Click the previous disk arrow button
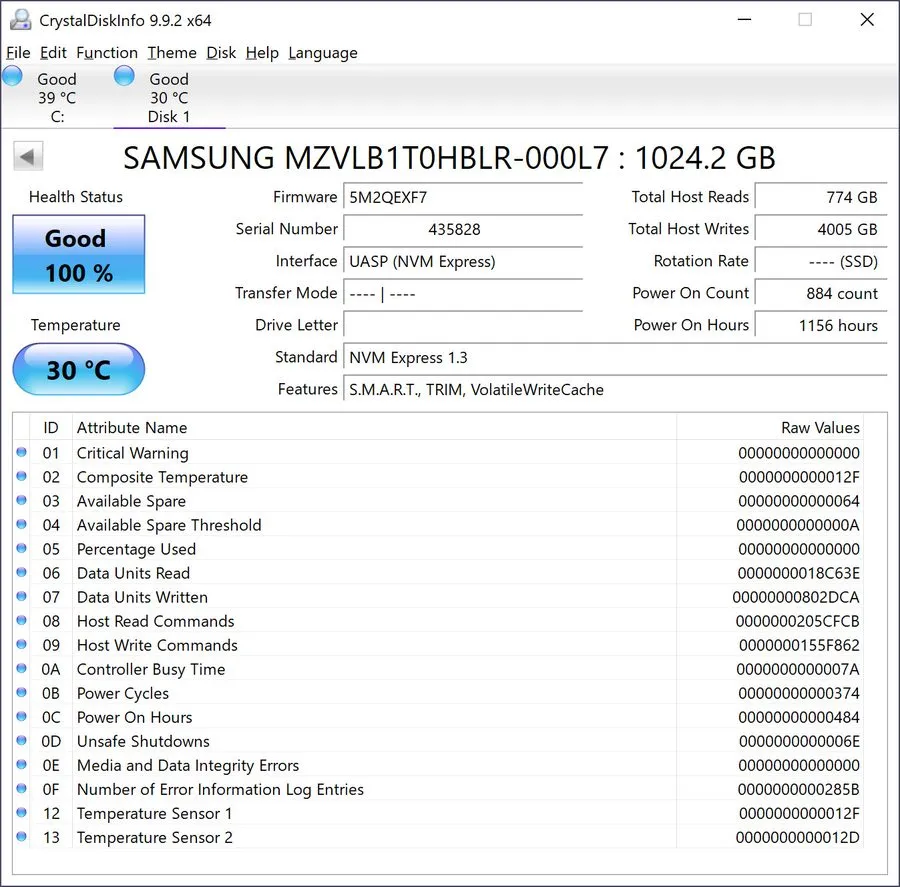 coord(28,156)
